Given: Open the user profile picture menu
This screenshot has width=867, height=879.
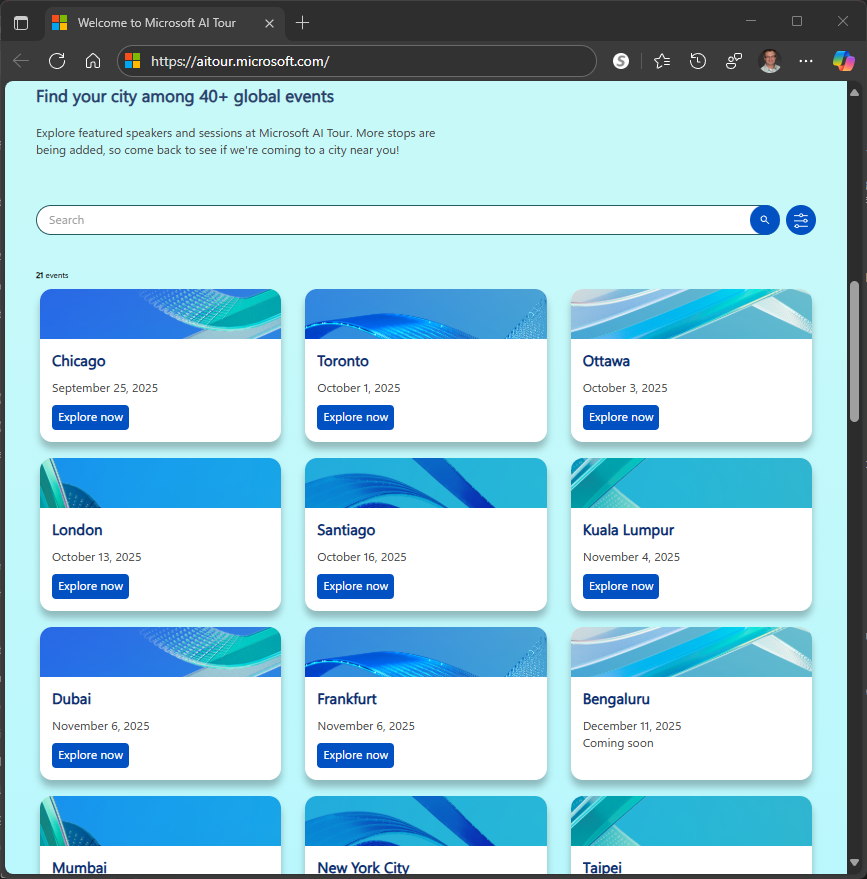Looking at the screenshot, I should click(770, 61).
